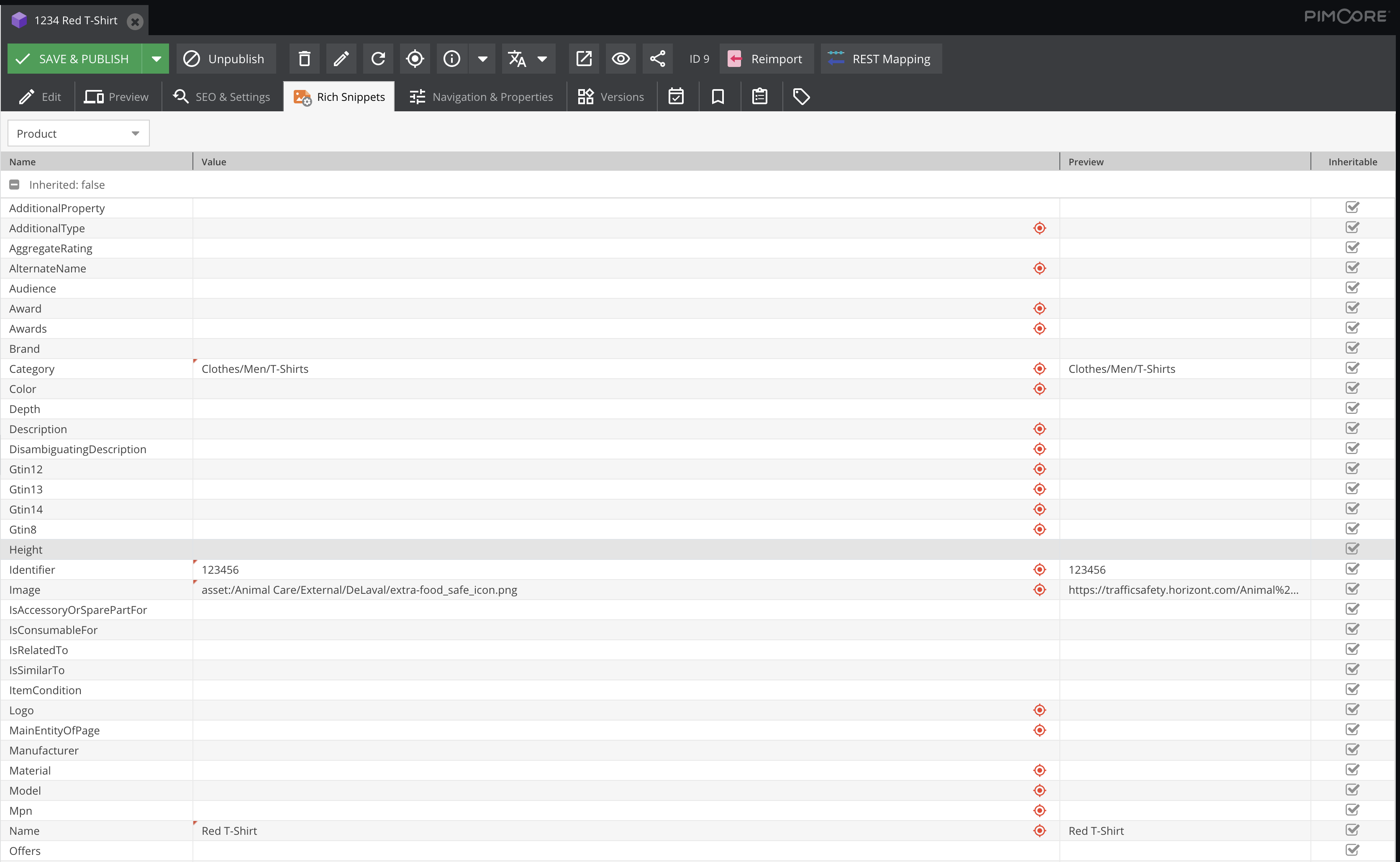The image size is (1400, 862).
Task: Click the red target icon in Category row
Action: (1039, 369)
